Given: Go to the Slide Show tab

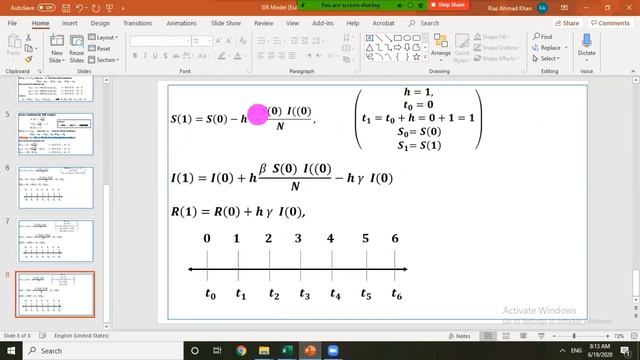Looking at the screenshot, I should (x=226, y=23).
